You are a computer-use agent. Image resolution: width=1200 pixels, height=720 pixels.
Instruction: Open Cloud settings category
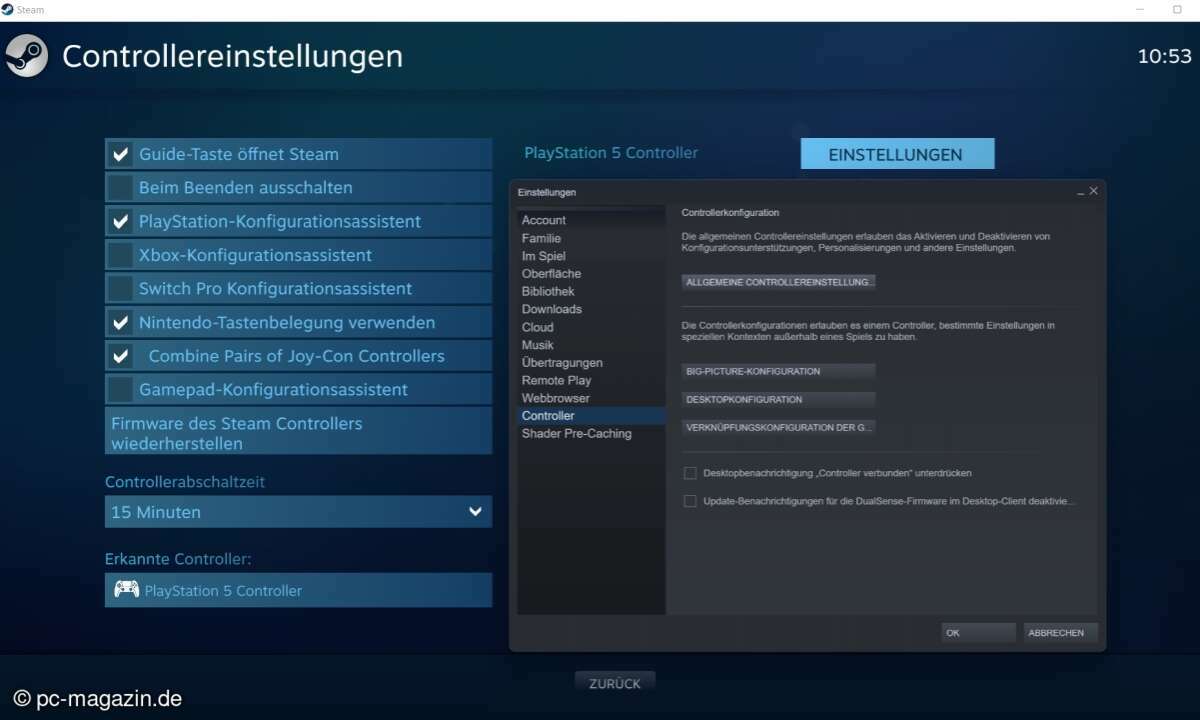(591, 327)
